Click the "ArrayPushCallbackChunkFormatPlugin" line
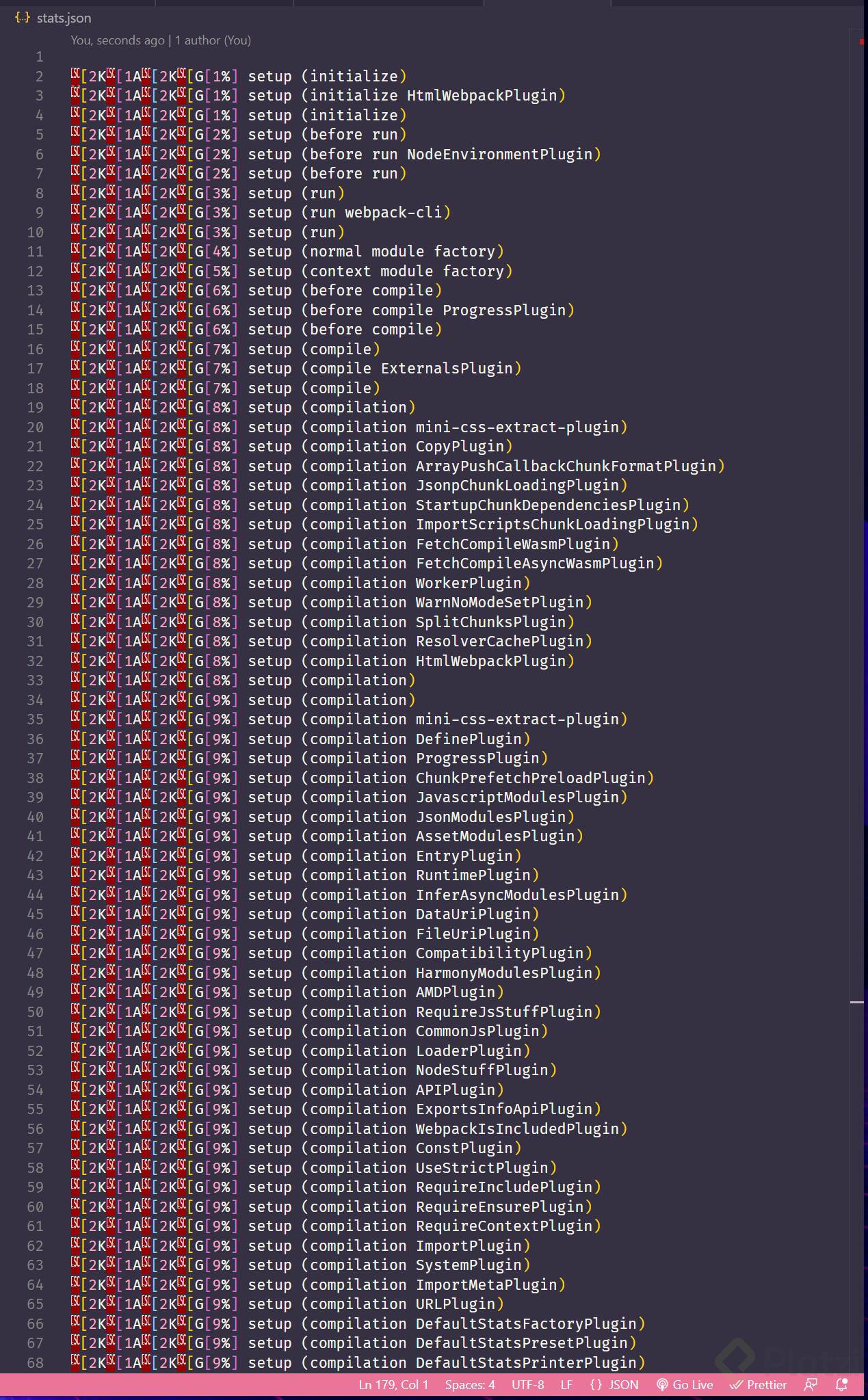Screen dimensions: 868x1400 pos(398,466)
